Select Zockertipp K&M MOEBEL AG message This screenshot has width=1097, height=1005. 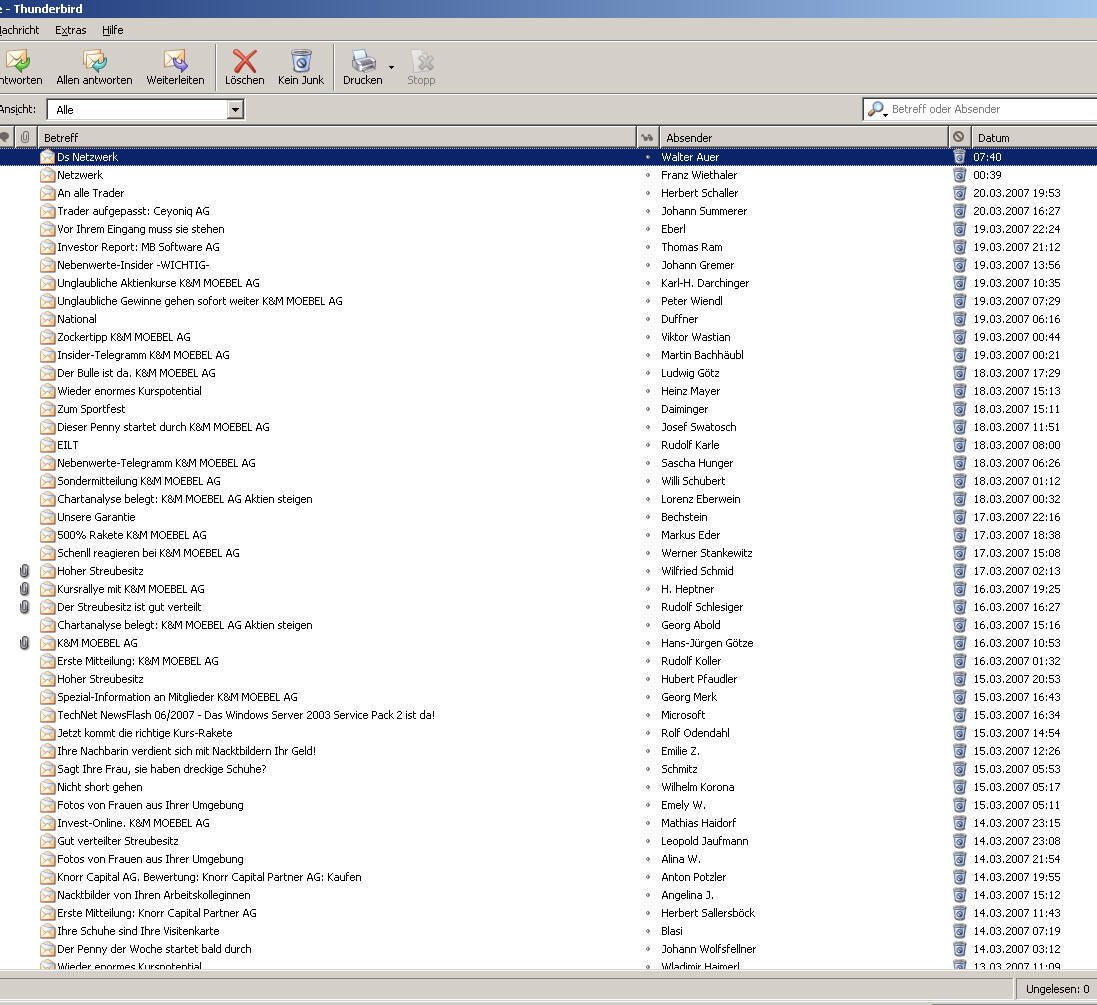click(x=123, y=337)
